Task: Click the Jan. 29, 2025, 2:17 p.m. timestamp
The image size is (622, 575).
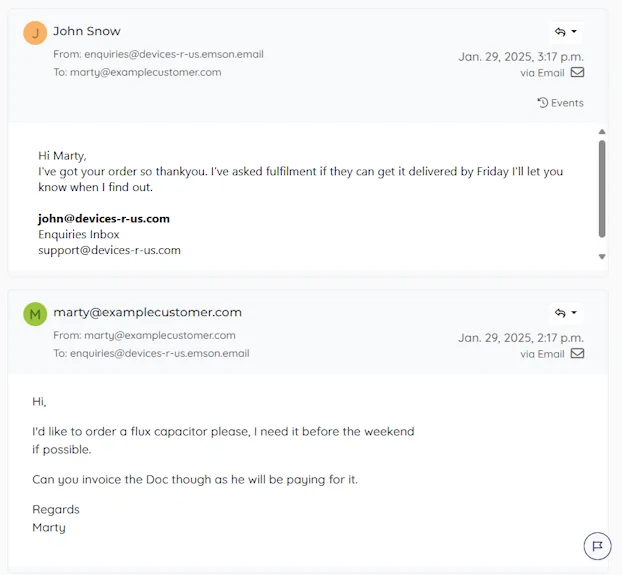Action: click(521, 338)
